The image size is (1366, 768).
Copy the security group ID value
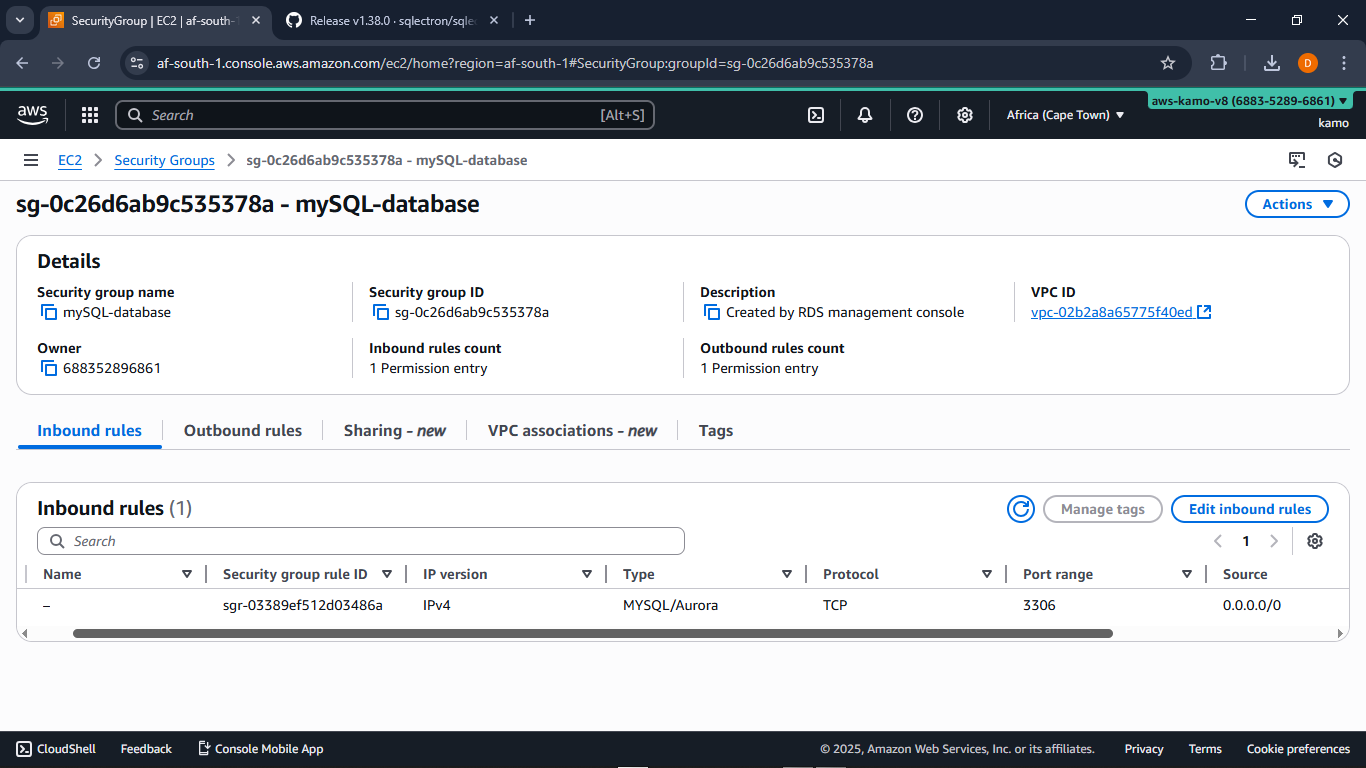tap(380, 312)
